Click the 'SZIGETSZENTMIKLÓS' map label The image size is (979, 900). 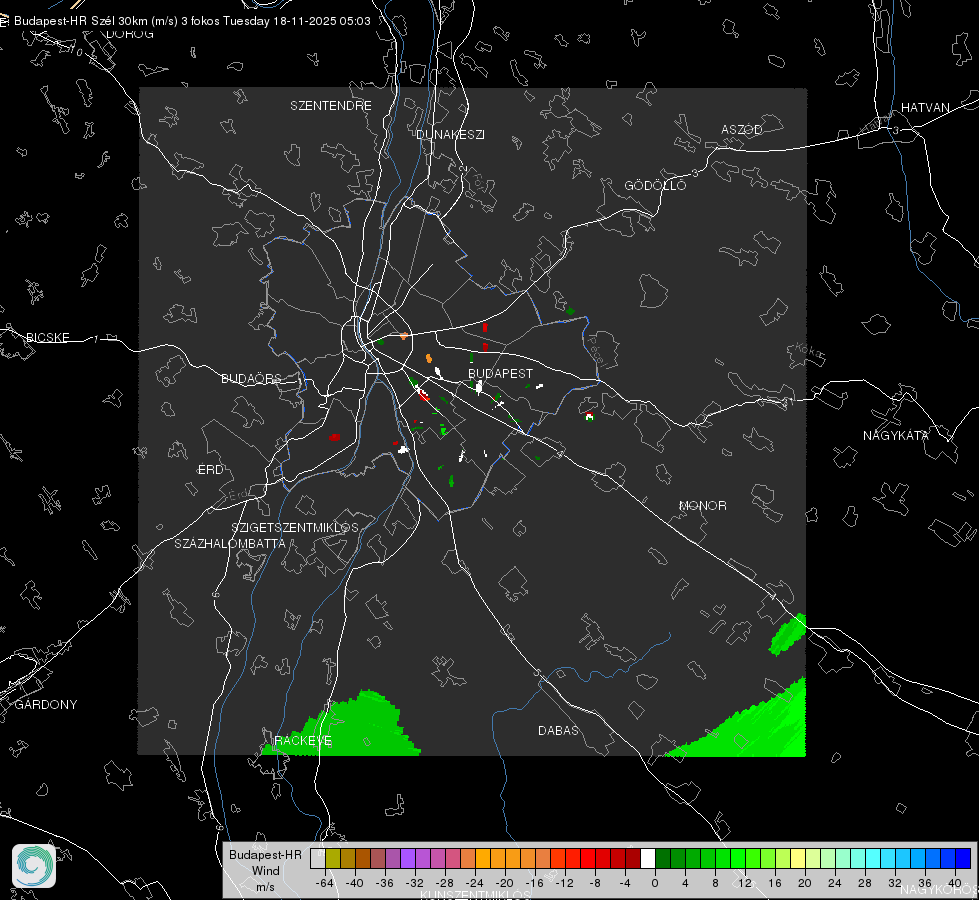tap(295, 528)
